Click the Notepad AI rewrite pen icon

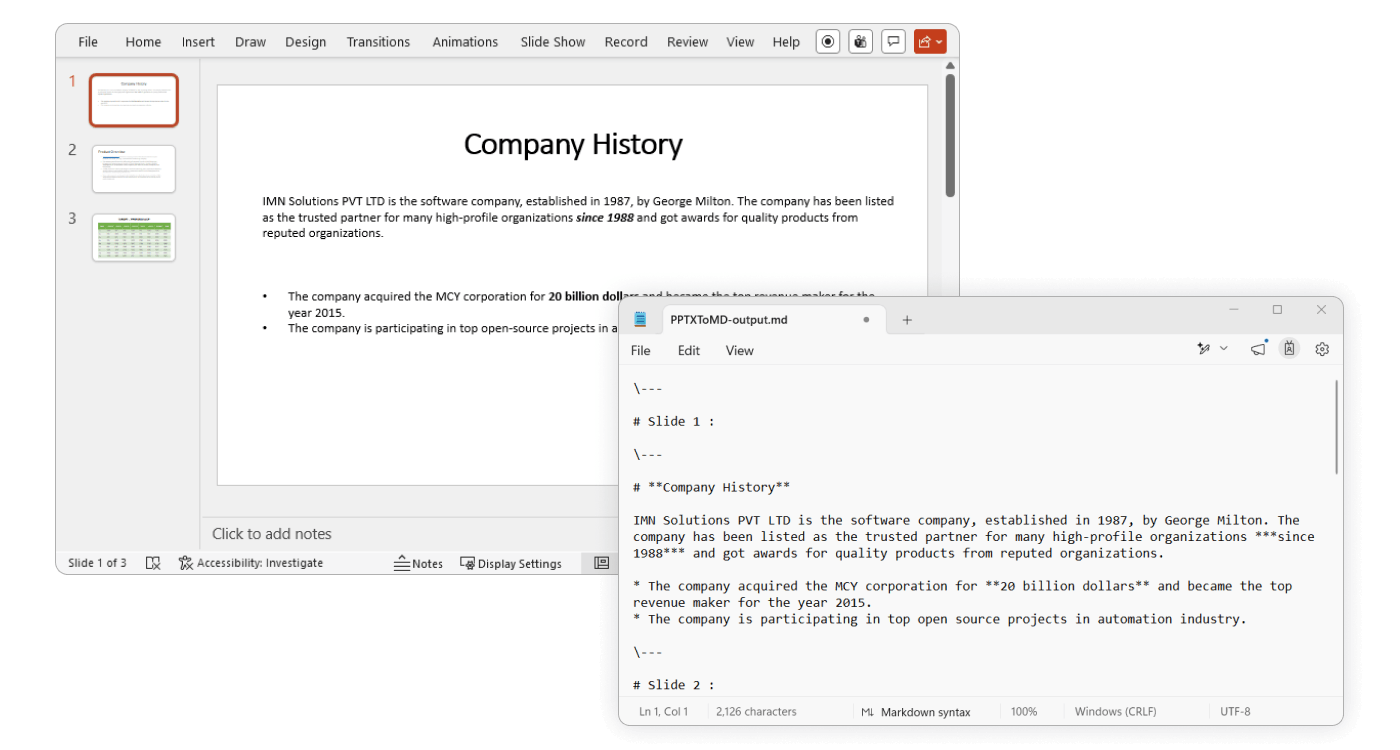point(1204,349)
